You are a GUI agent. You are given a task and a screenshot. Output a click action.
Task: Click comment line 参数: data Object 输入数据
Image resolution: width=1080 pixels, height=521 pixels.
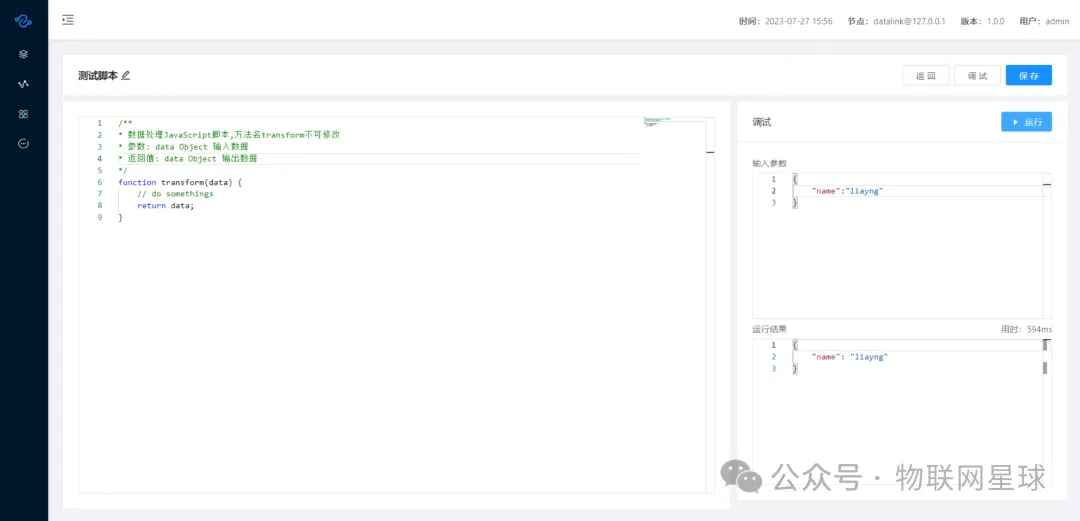coord(183,147)
